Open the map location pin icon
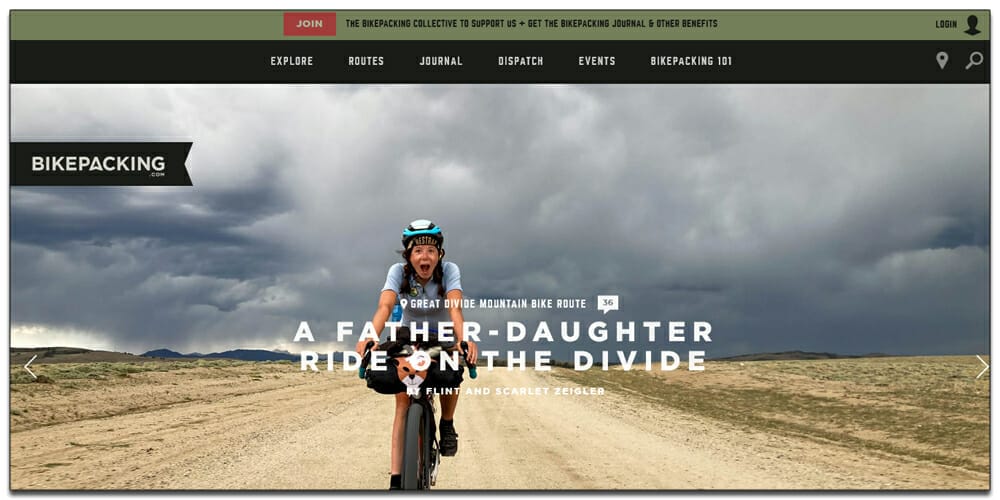This screenshot has height=500, width=1000. coord(942,61)
